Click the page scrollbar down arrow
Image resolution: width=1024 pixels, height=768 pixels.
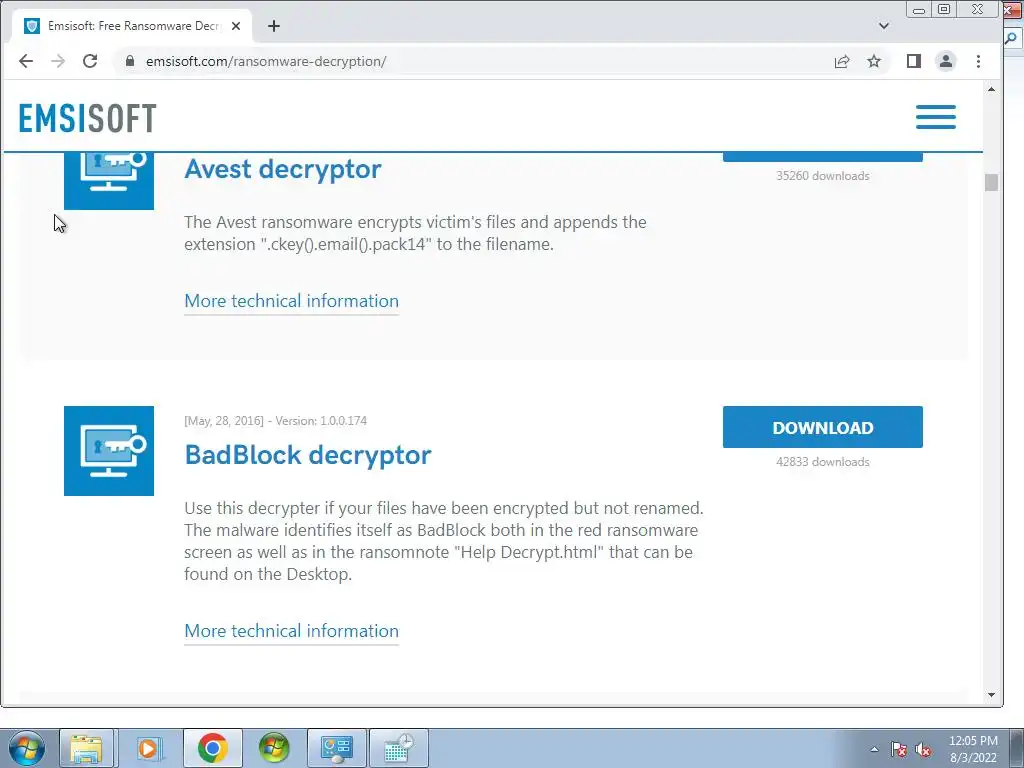coord(991,695)
